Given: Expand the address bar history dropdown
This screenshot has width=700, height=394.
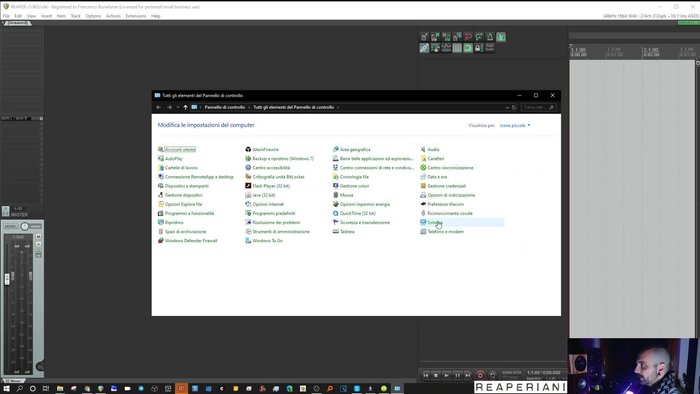Looking at the screenshot, I should pyautogui.click(x=507, y=108).
